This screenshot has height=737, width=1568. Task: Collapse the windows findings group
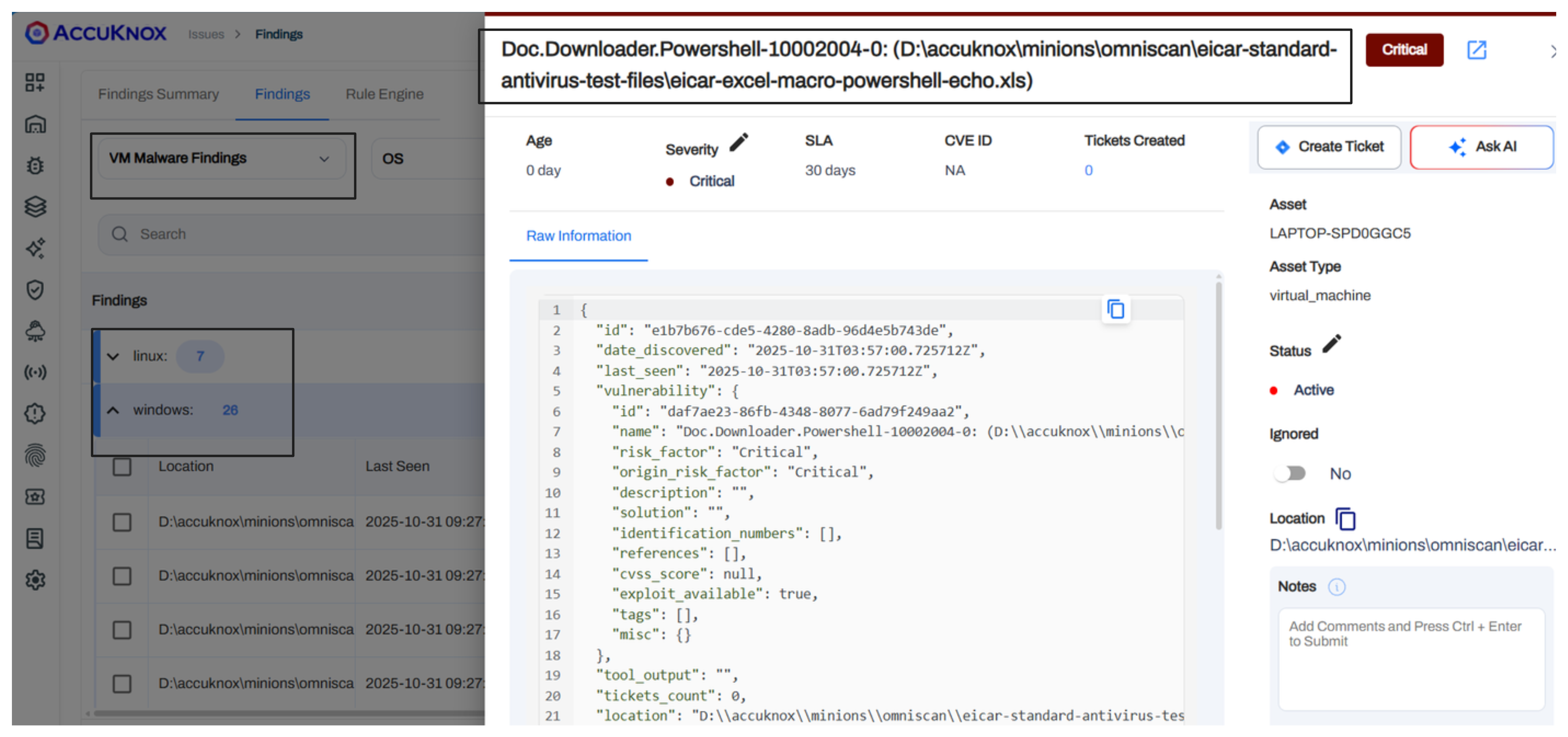coord(113,410)
